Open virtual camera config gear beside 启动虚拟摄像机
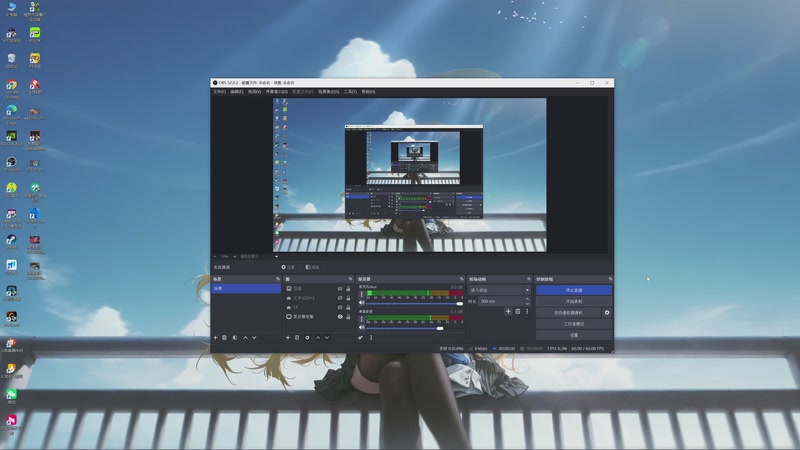The height and width of the screenshot is (450, 800). pos(607,312)
